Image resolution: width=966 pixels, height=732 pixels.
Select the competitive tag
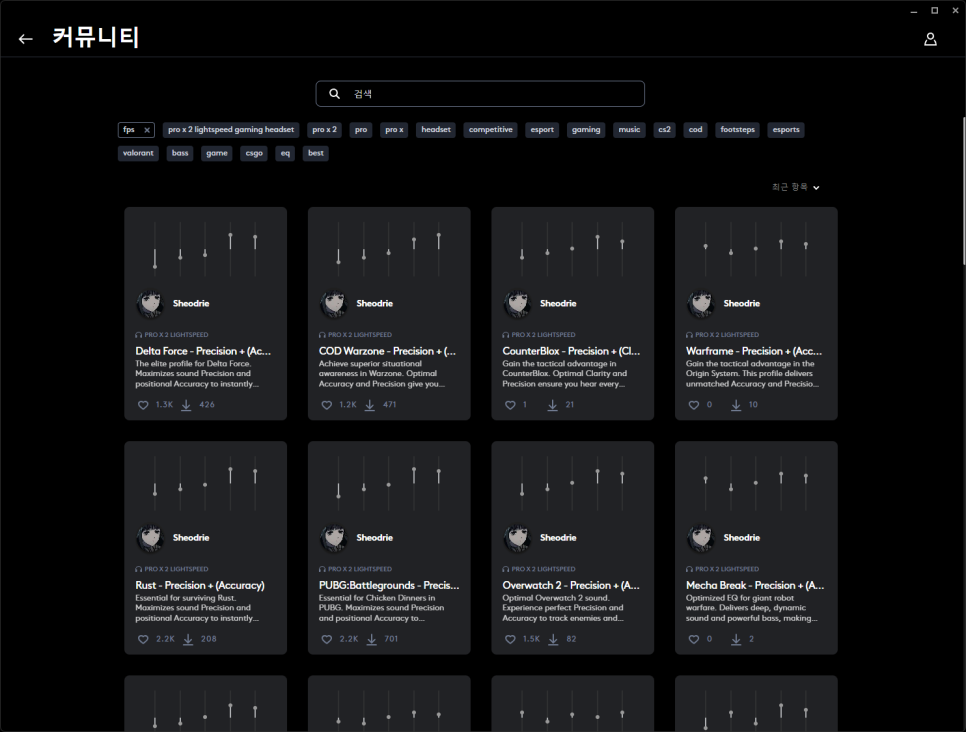coord(490,130)
